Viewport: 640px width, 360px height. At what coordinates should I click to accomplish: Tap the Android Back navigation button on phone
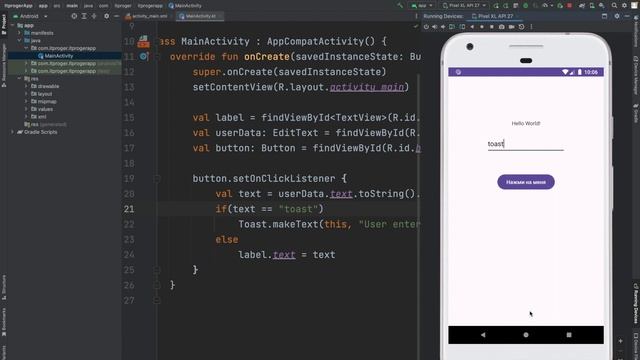point(483,335)
